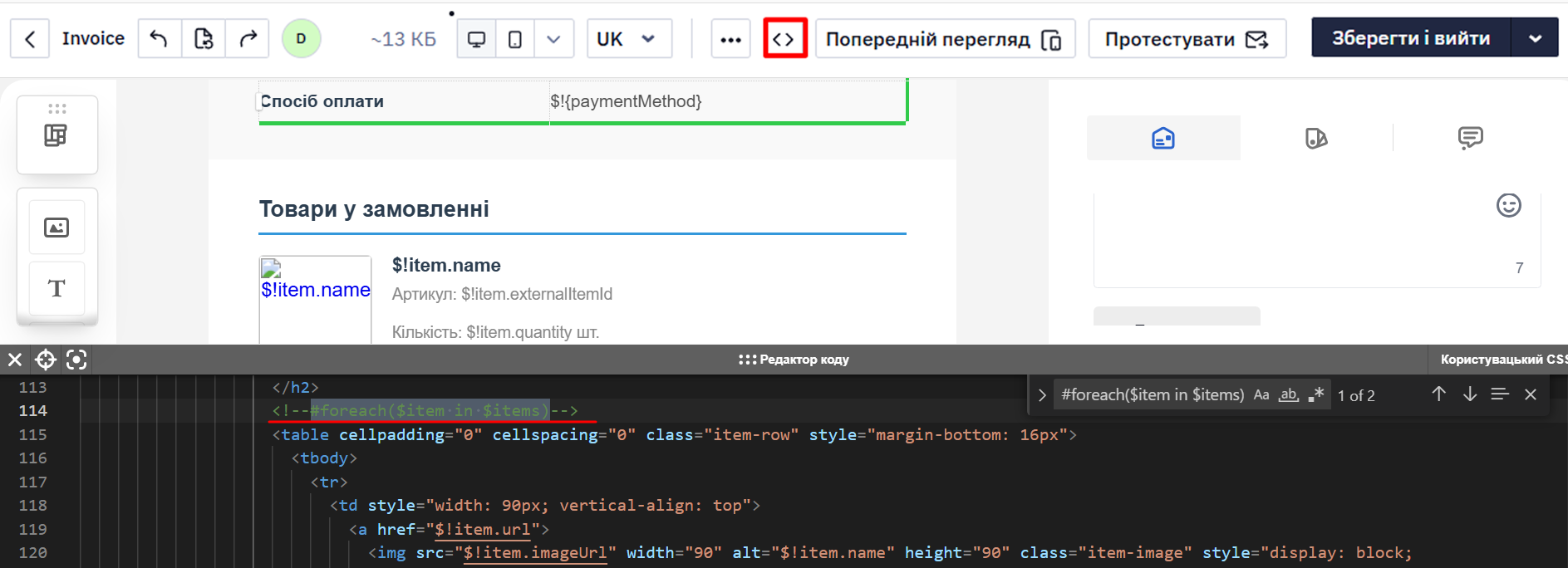This screenshot has width=1568, height=568.
Task: Click the img src code line
Action: pyautogui.click(x=889, y=552)
